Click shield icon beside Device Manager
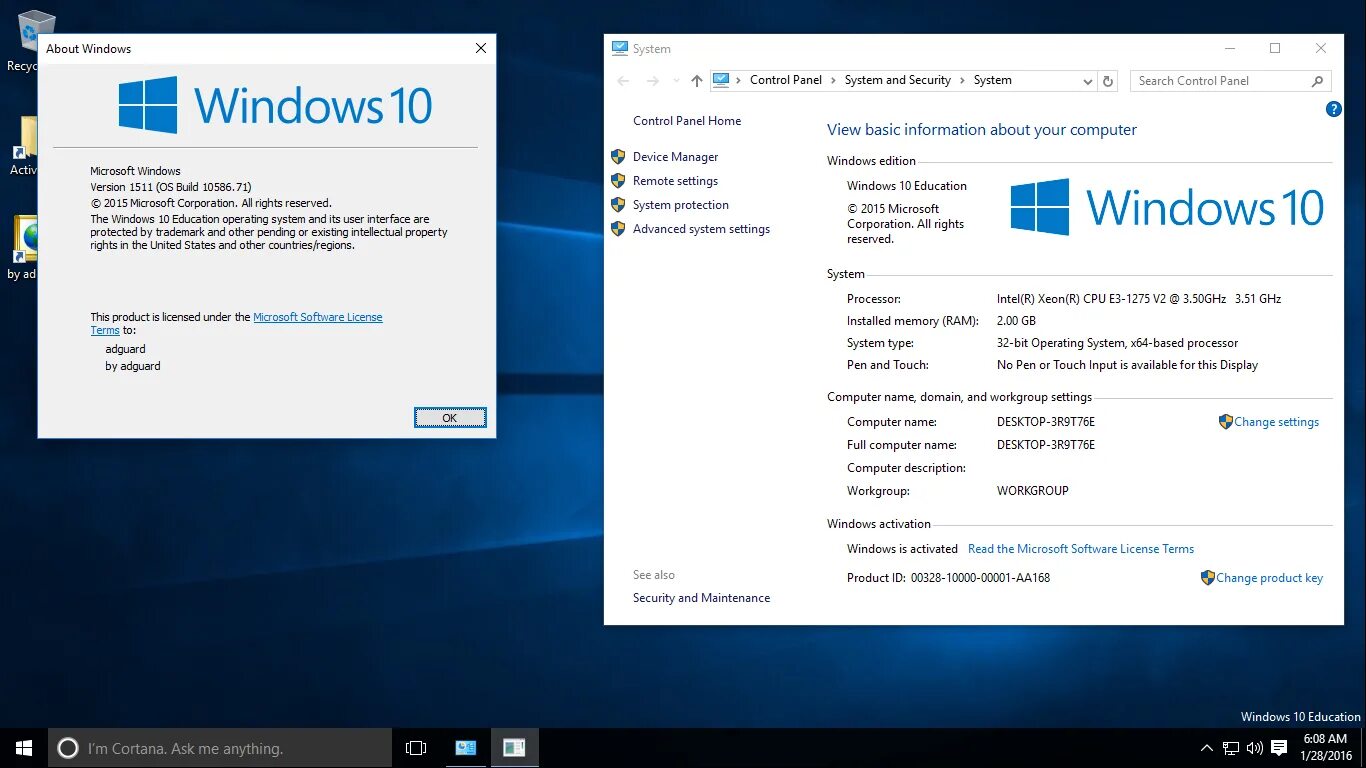This screenshot has height=768, width=1366. (x=618, y=157)
